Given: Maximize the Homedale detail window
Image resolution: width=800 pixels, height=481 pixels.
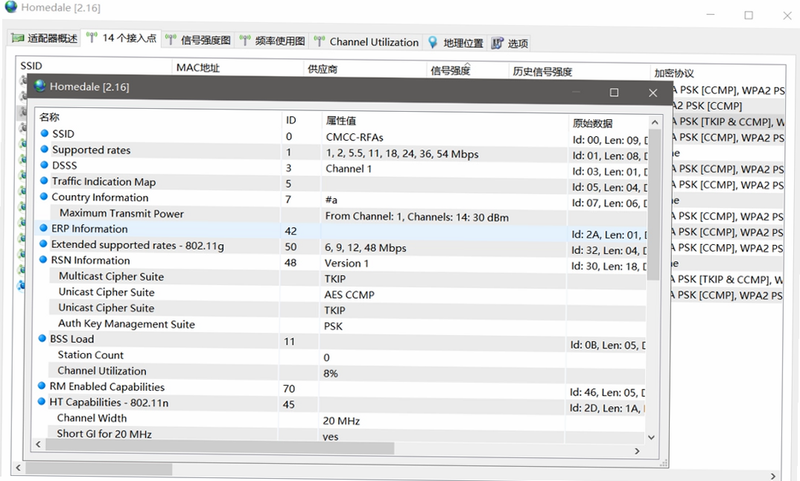Looking at the screenshot, I should point(614,92).
